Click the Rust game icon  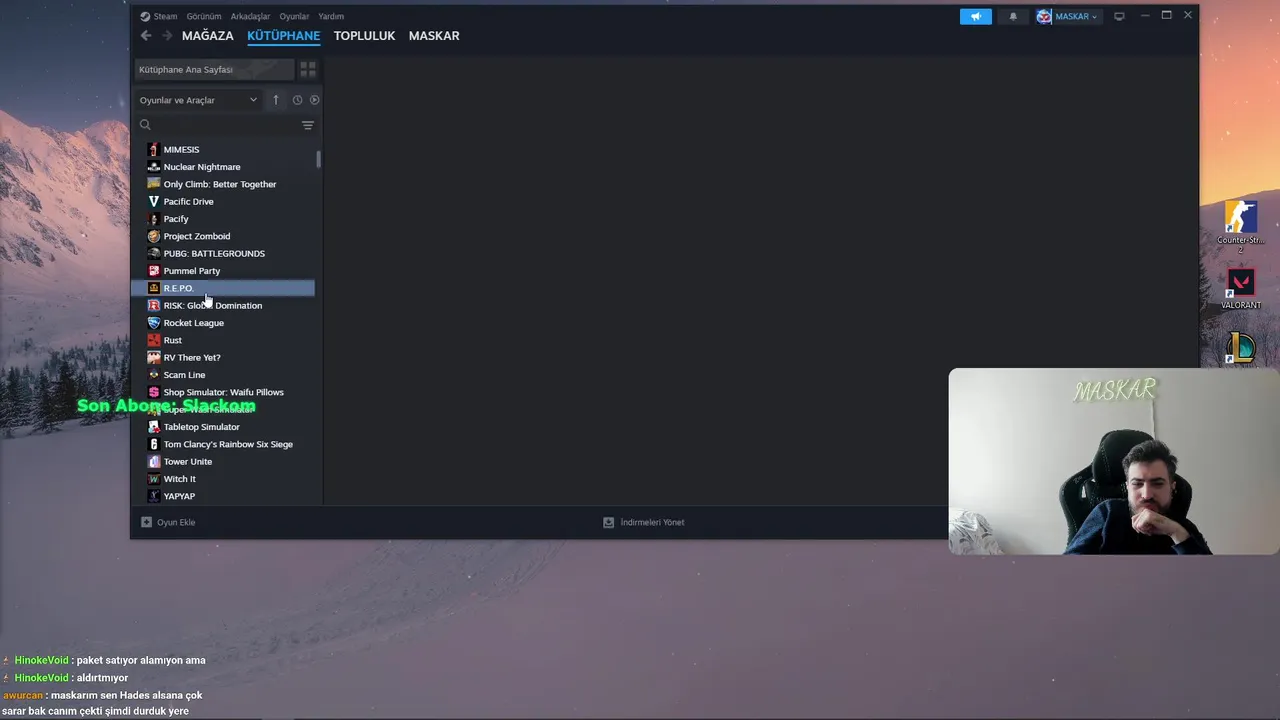point(153,340)
